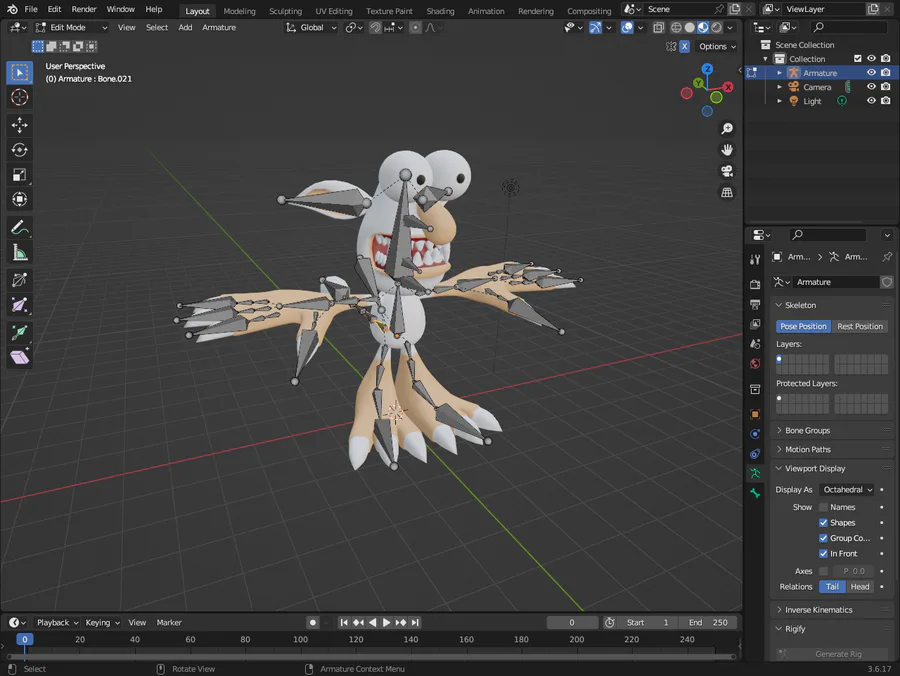Select the Measure tool
The height and width of the screenshot is (676, 900).
point(20,252)
